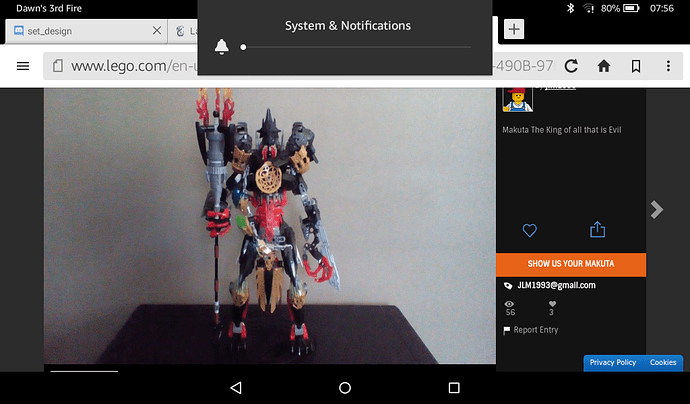The height and width of the screenshot is (404, 690).
Task: Like the entry with heart icon
Action: pos(529,230)
